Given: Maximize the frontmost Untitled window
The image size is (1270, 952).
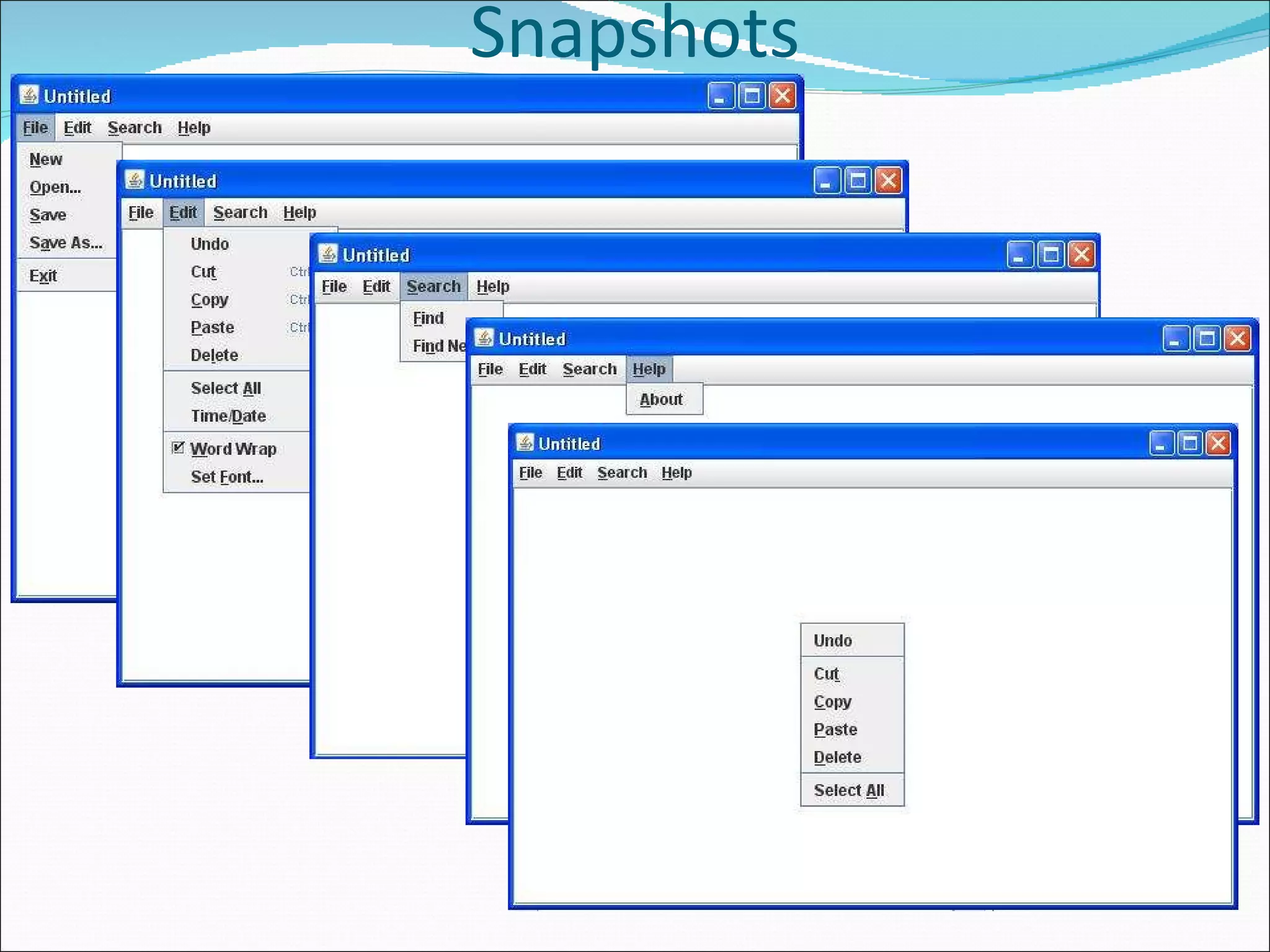Looking at the screenshot, I should [1190, 443].
